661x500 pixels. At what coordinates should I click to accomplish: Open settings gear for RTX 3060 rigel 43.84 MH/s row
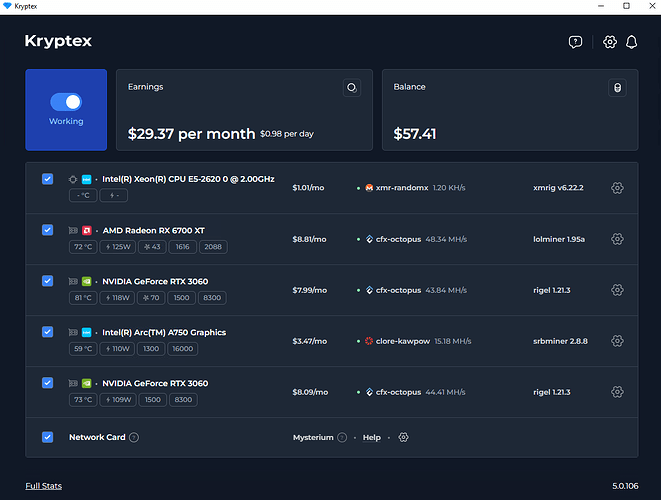point(617,290)
